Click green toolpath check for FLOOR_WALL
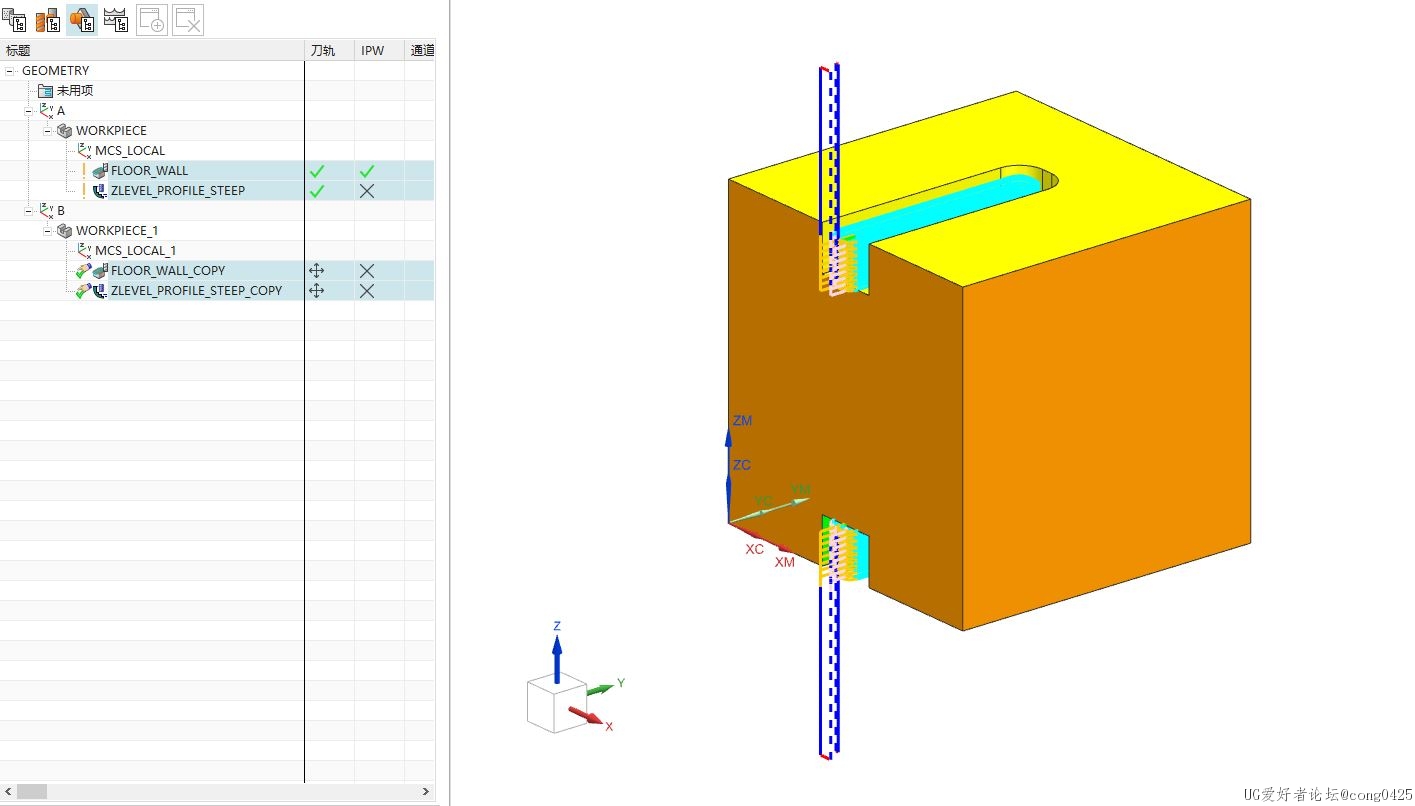 point(317,171)
